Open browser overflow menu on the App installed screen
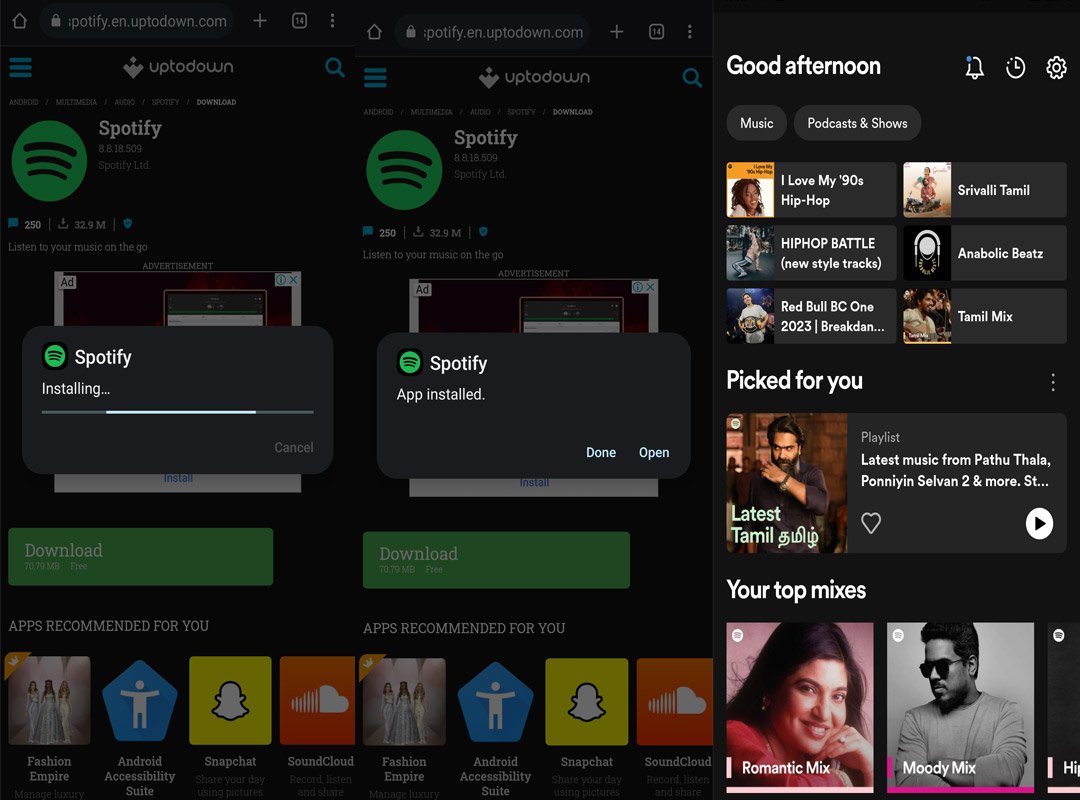1080x800 pixels. [689, 32]
